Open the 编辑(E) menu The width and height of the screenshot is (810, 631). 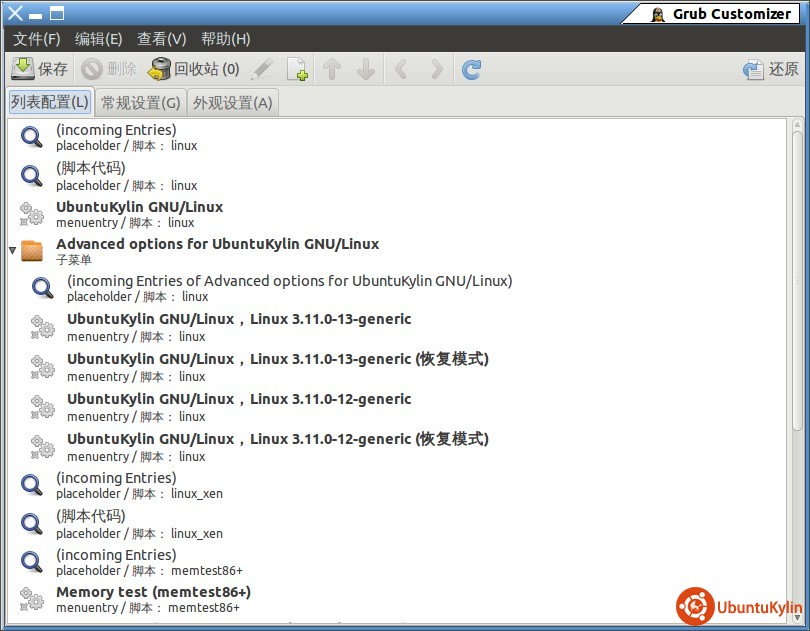point(98,39)
